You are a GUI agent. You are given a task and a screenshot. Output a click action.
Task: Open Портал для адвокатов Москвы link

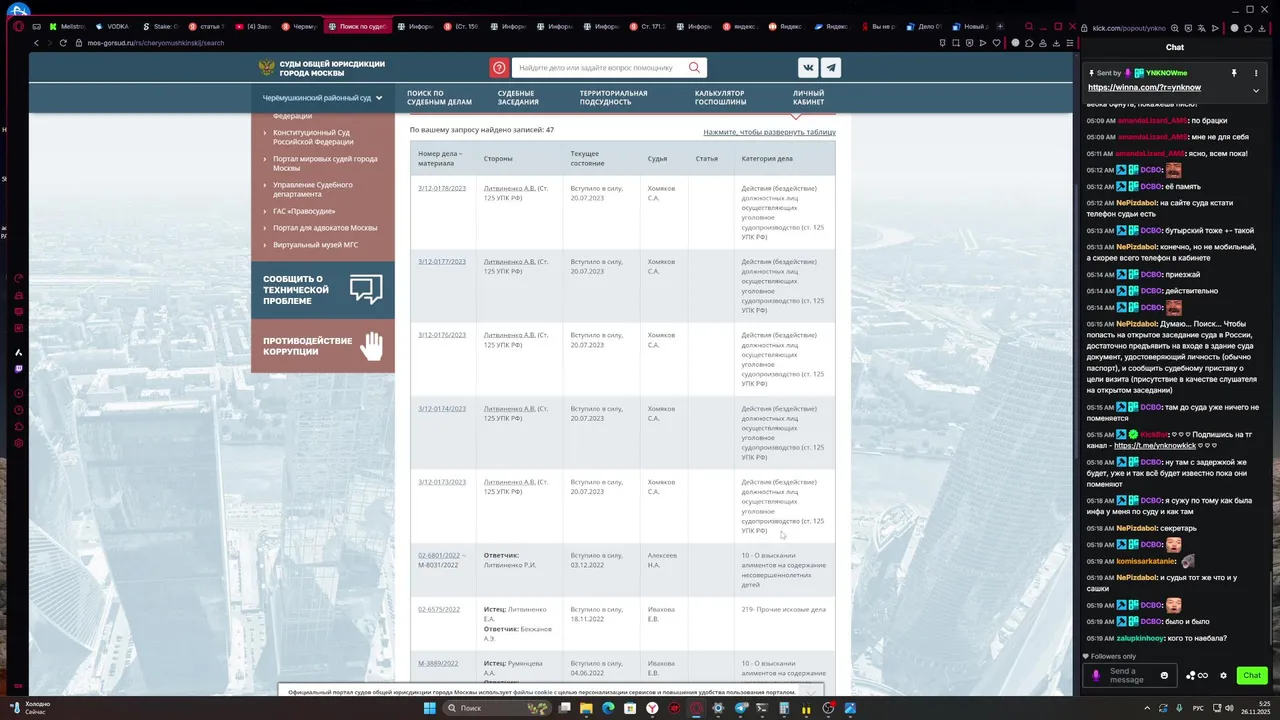tap(325, 228)
